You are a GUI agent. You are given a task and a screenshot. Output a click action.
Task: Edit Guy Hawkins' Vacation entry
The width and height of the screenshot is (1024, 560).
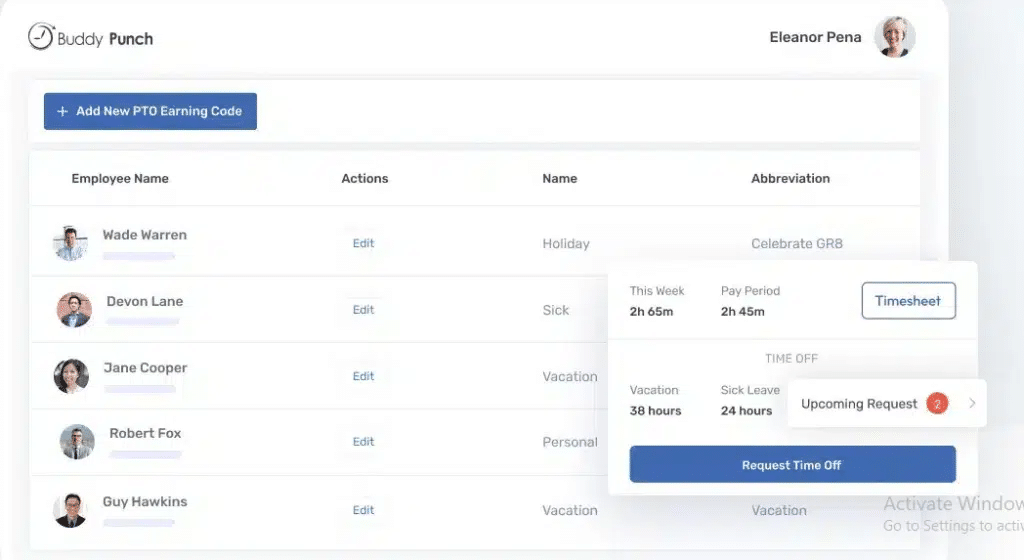click(x=363, y=510)
